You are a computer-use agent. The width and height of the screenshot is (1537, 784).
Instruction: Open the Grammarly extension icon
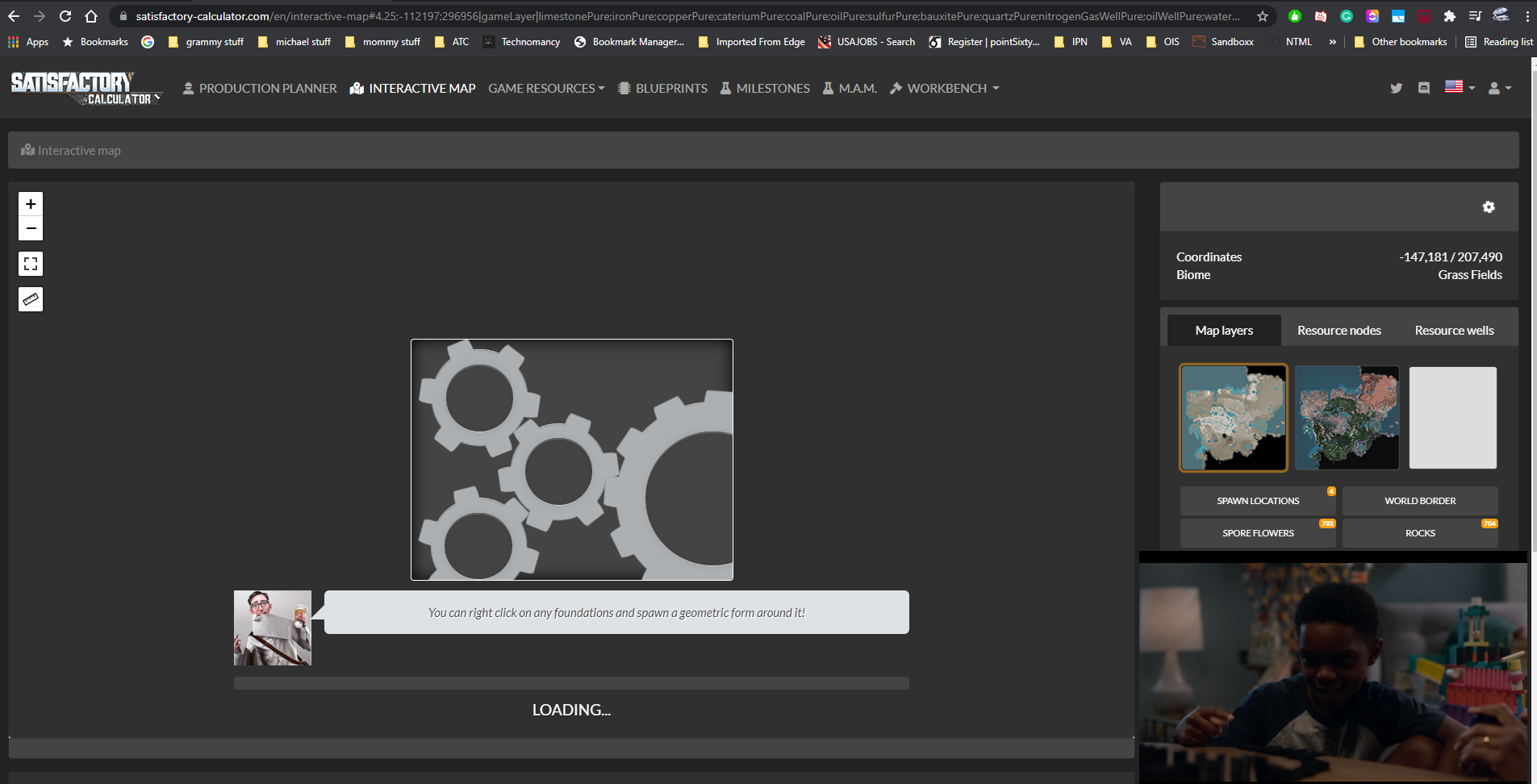pos(1347,16)
